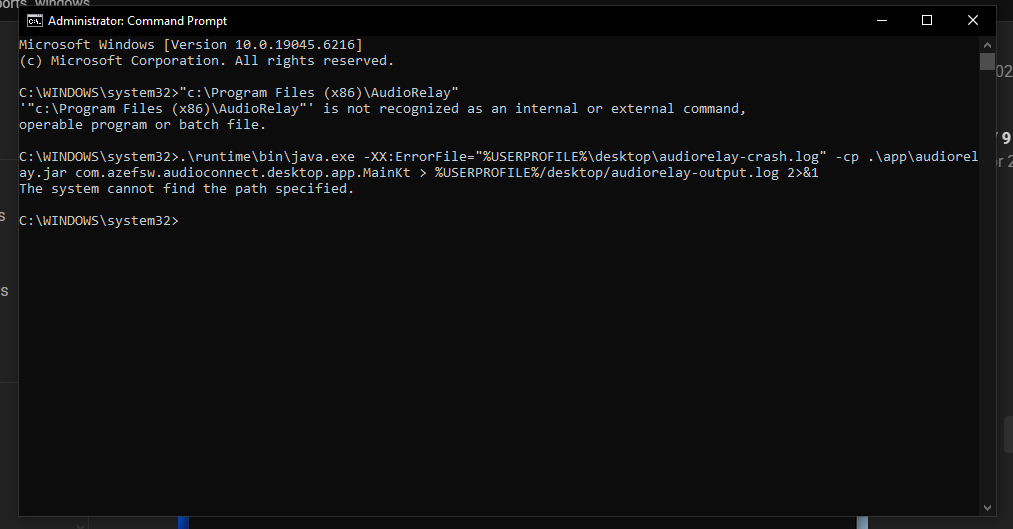Click "The system cannot find the path specified."

186,189
